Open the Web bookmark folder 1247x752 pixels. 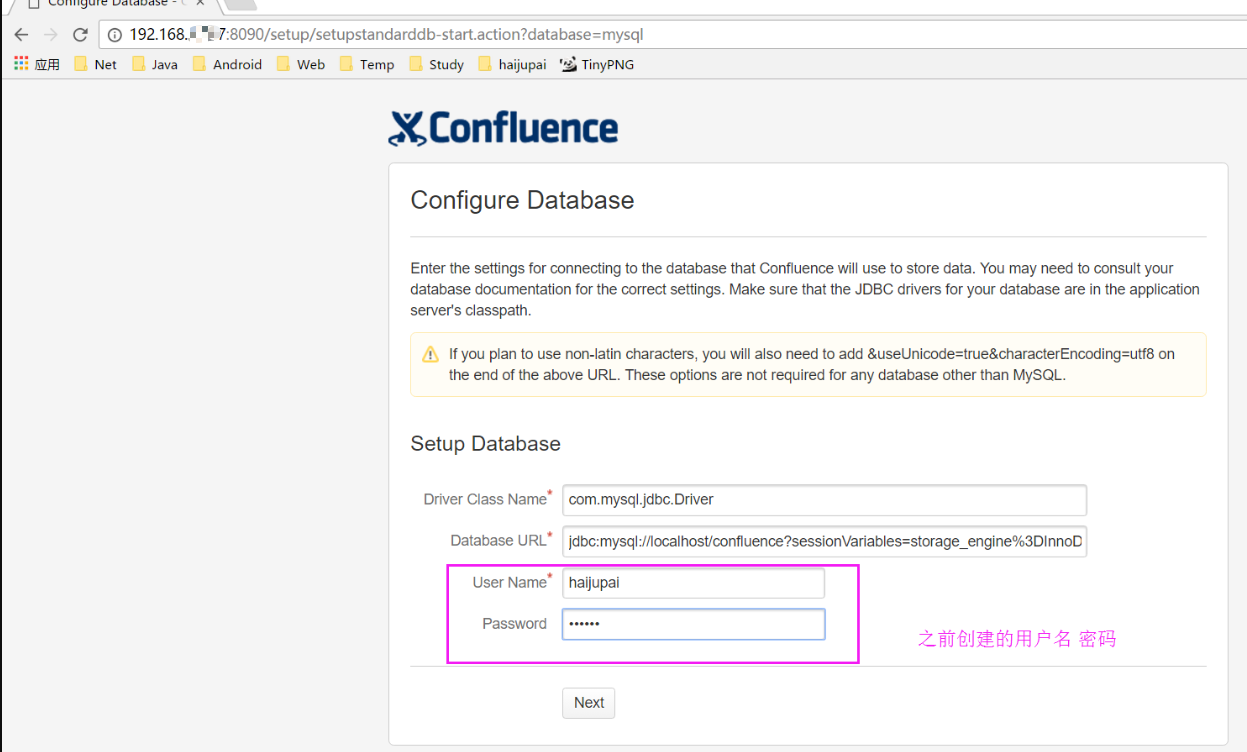coord(300,64)
